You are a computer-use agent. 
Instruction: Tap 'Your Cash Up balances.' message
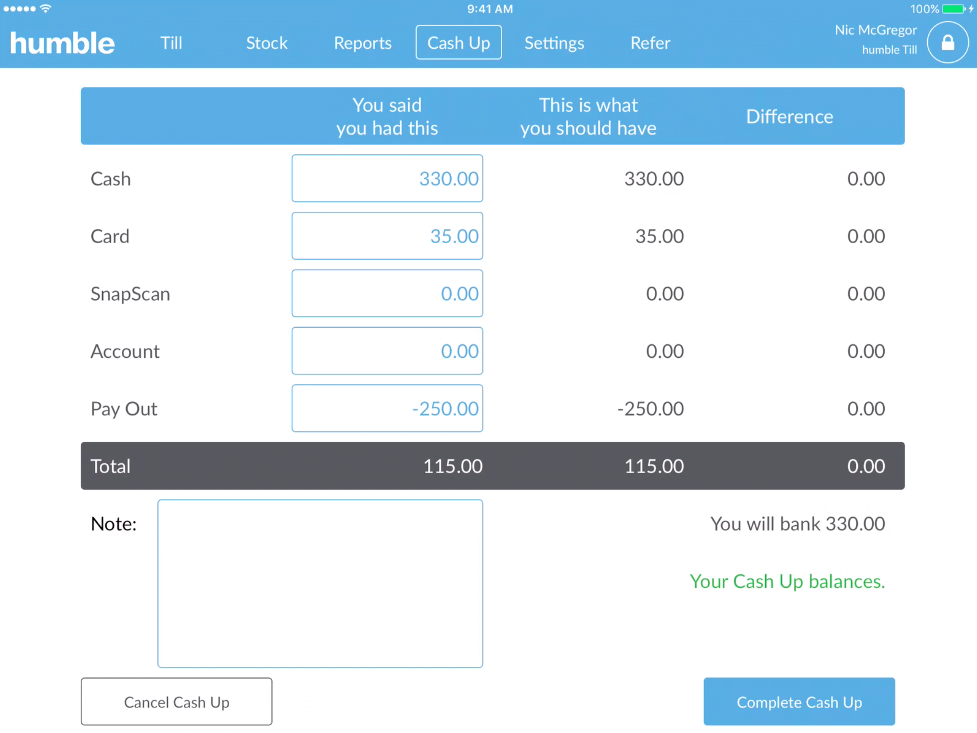(787, 581)
